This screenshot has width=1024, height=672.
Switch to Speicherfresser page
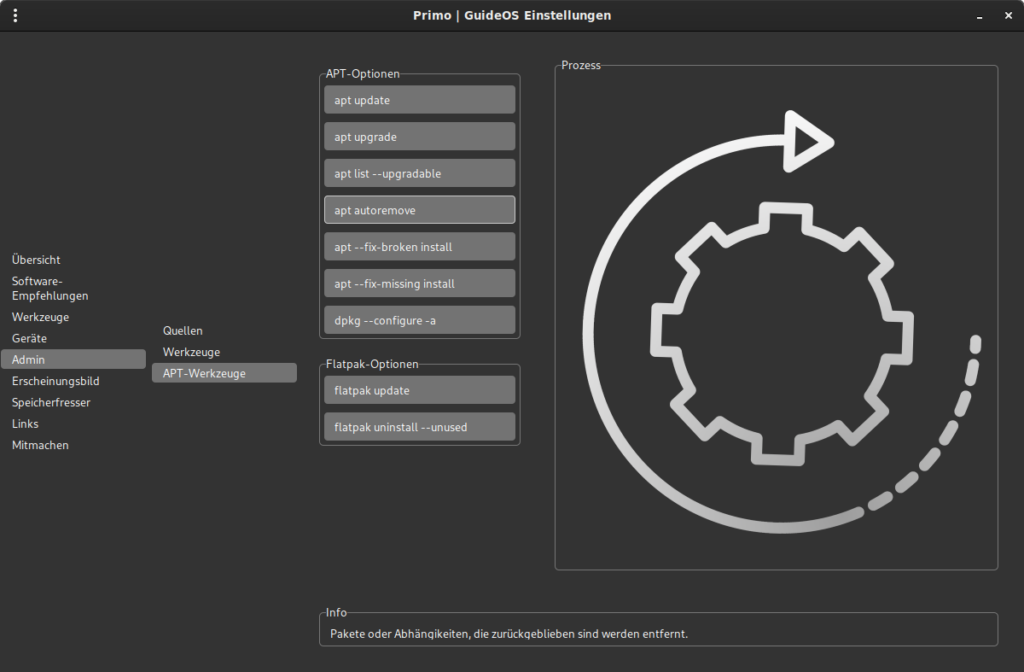tap(51, 402)
